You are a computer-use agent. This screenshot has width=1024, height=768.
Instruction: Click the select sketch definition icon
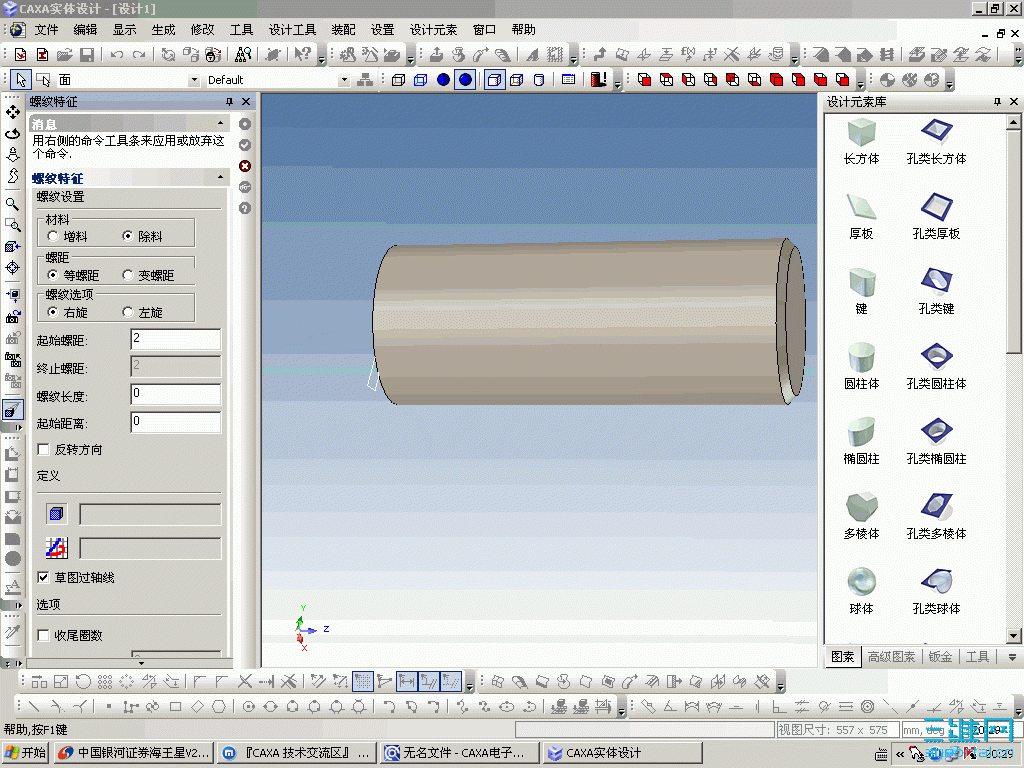coord(56,548)
